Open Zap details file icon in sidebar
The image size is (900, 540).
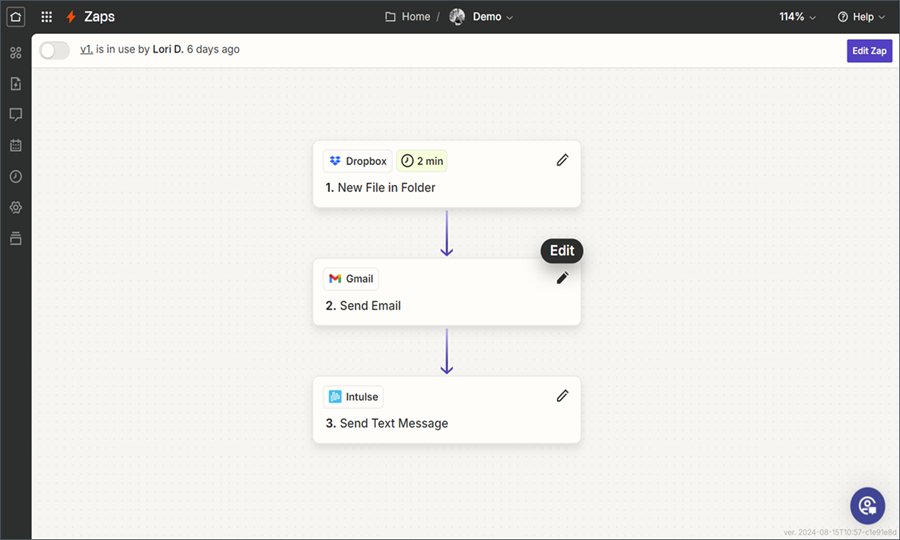(x=15, y=84)
